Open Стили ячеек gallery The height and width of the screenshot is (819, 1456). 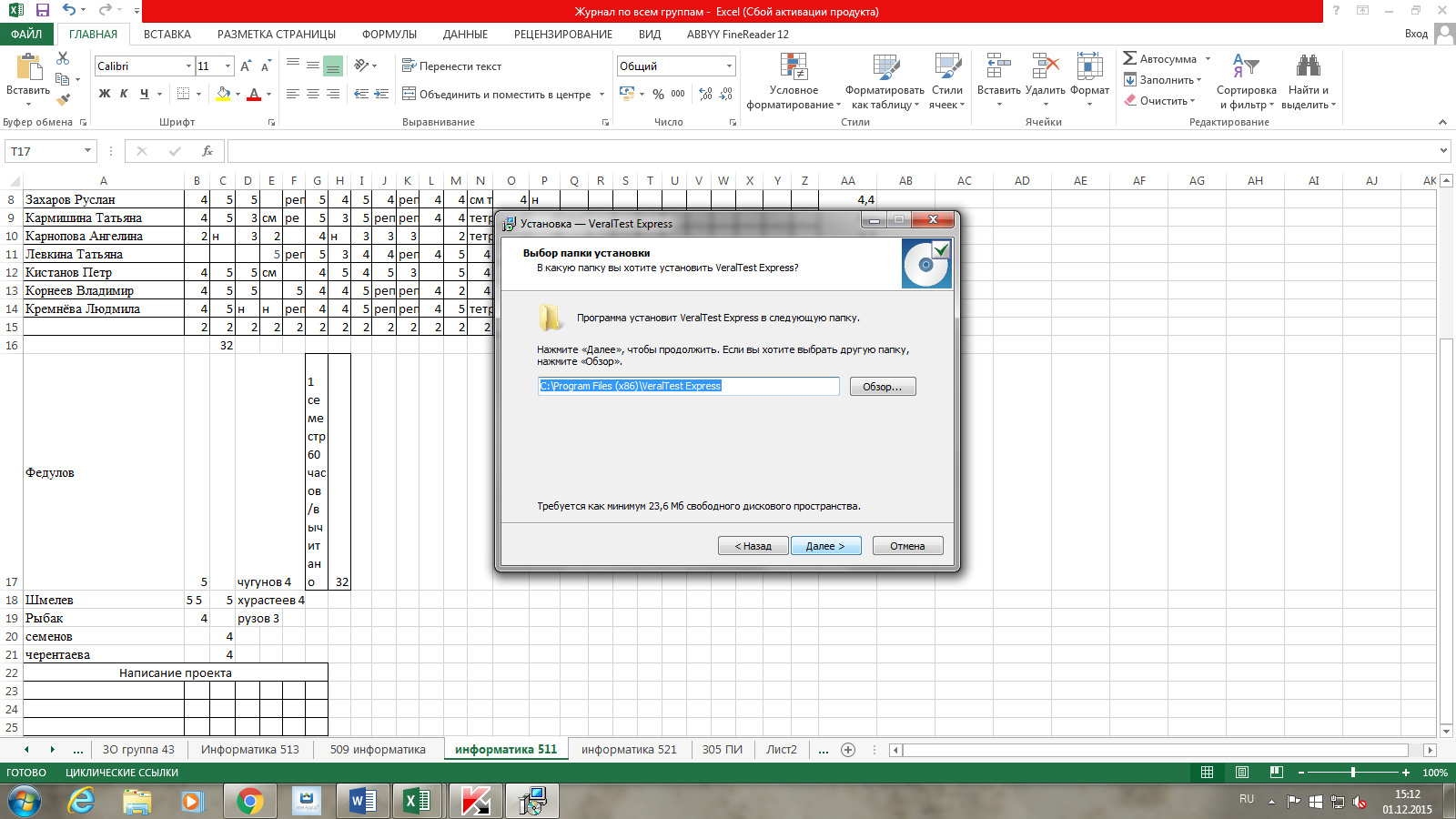947,82
